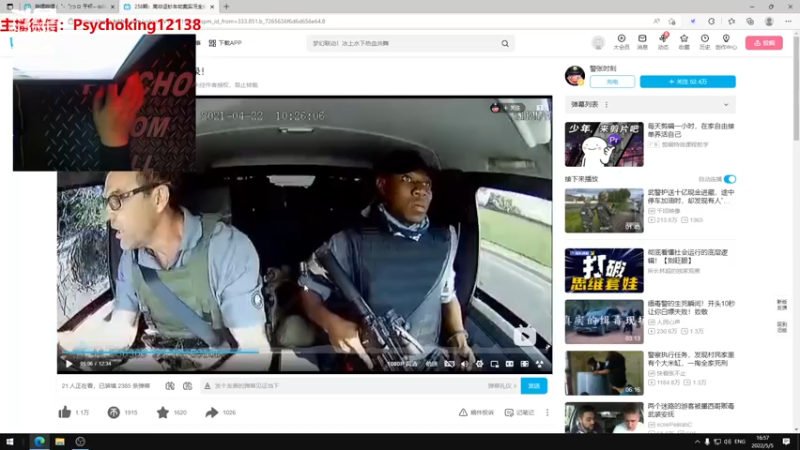Mute the video volume icon

click(464, 364)
